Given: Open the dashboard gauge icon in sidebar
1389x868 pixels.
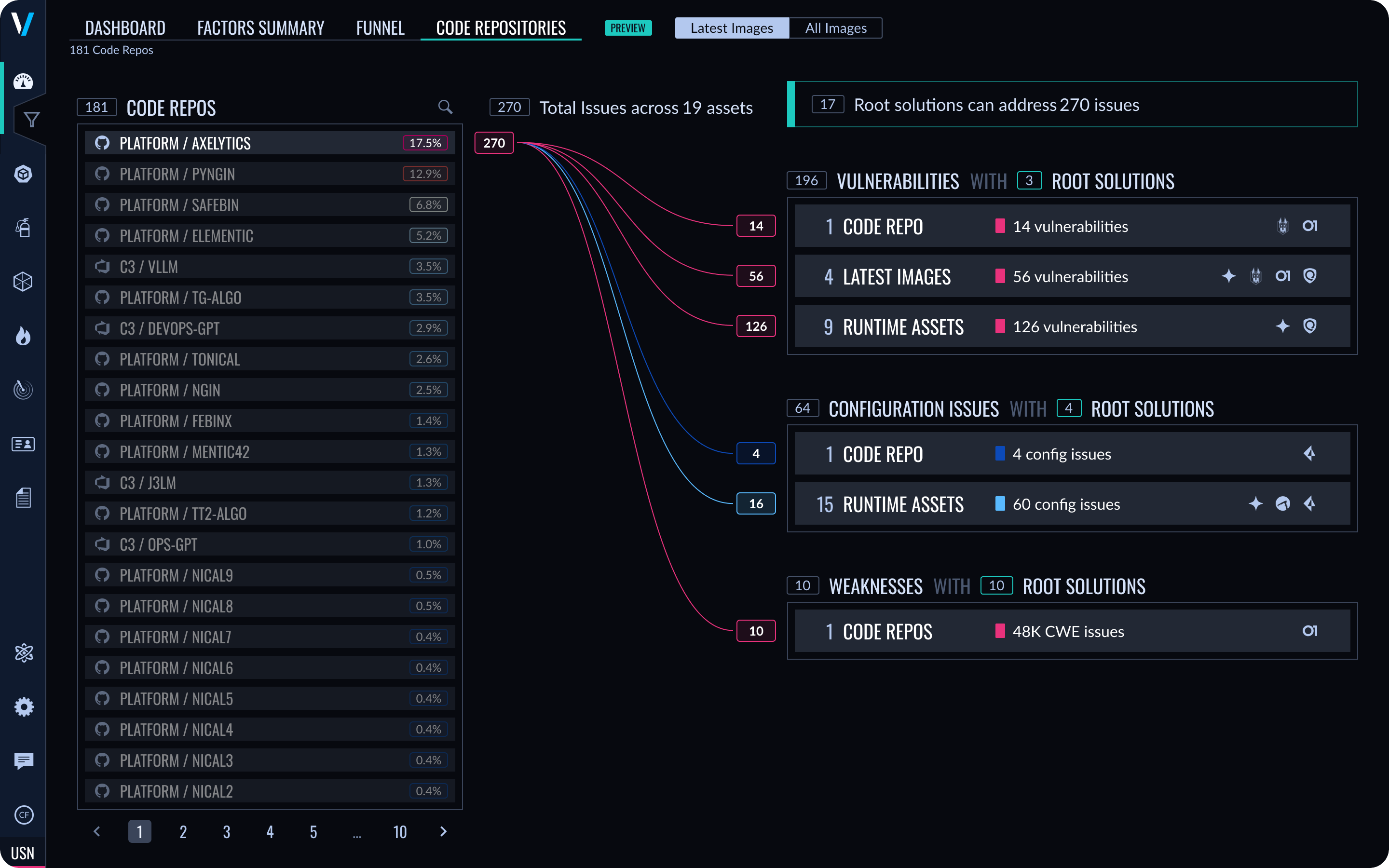Looking at the screenshot, I should click(23, 81).
